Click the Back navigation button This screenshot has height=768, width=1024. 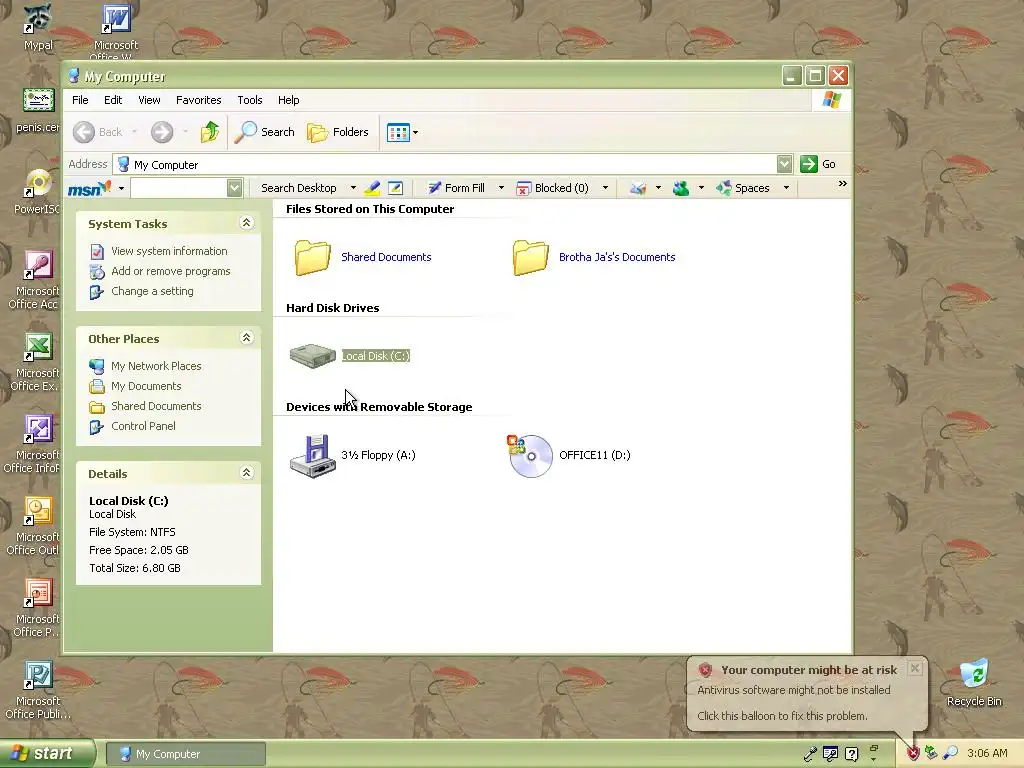(97, 132)
